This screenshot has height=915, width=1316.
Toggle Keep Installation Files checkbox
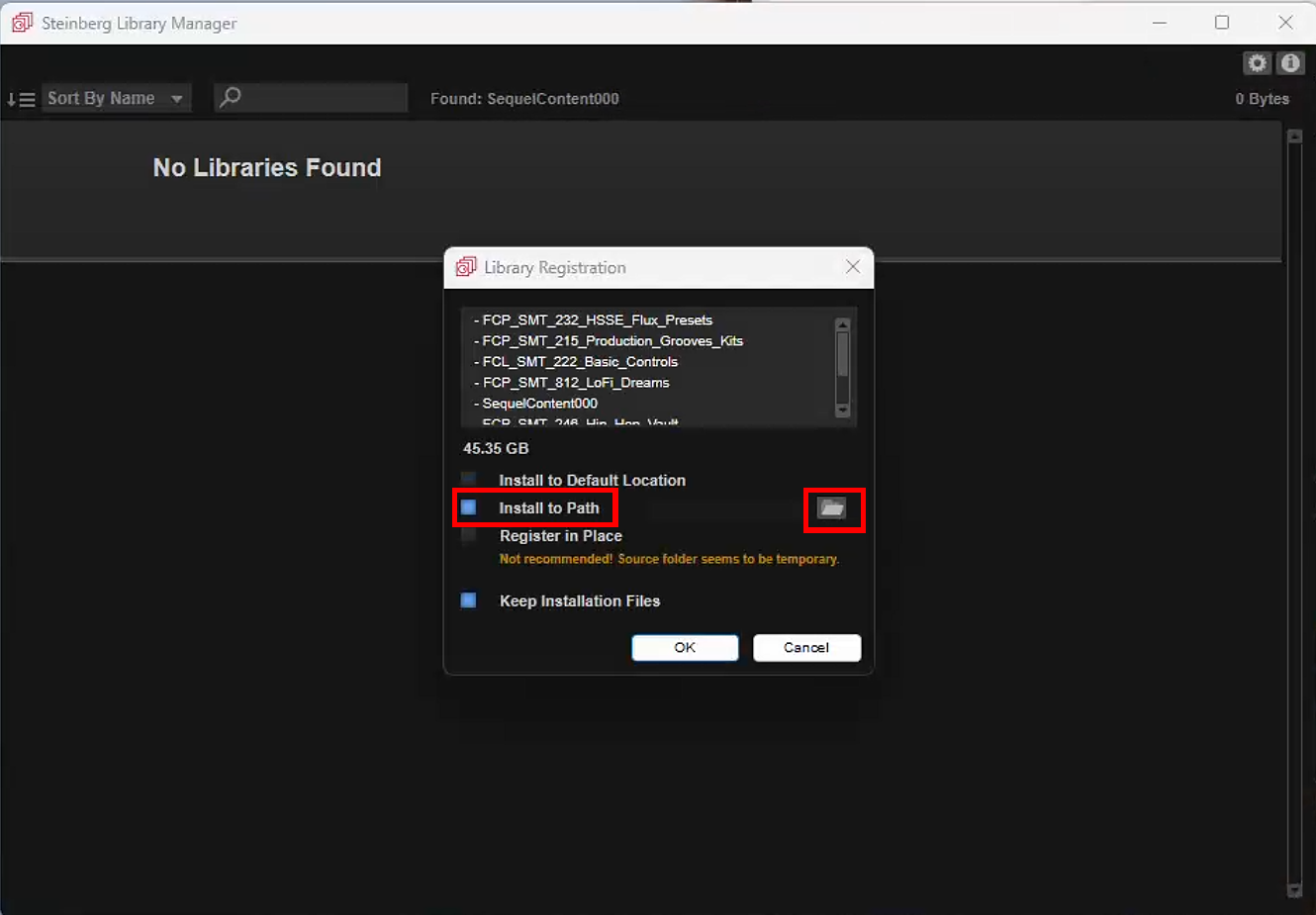[469, 600]
